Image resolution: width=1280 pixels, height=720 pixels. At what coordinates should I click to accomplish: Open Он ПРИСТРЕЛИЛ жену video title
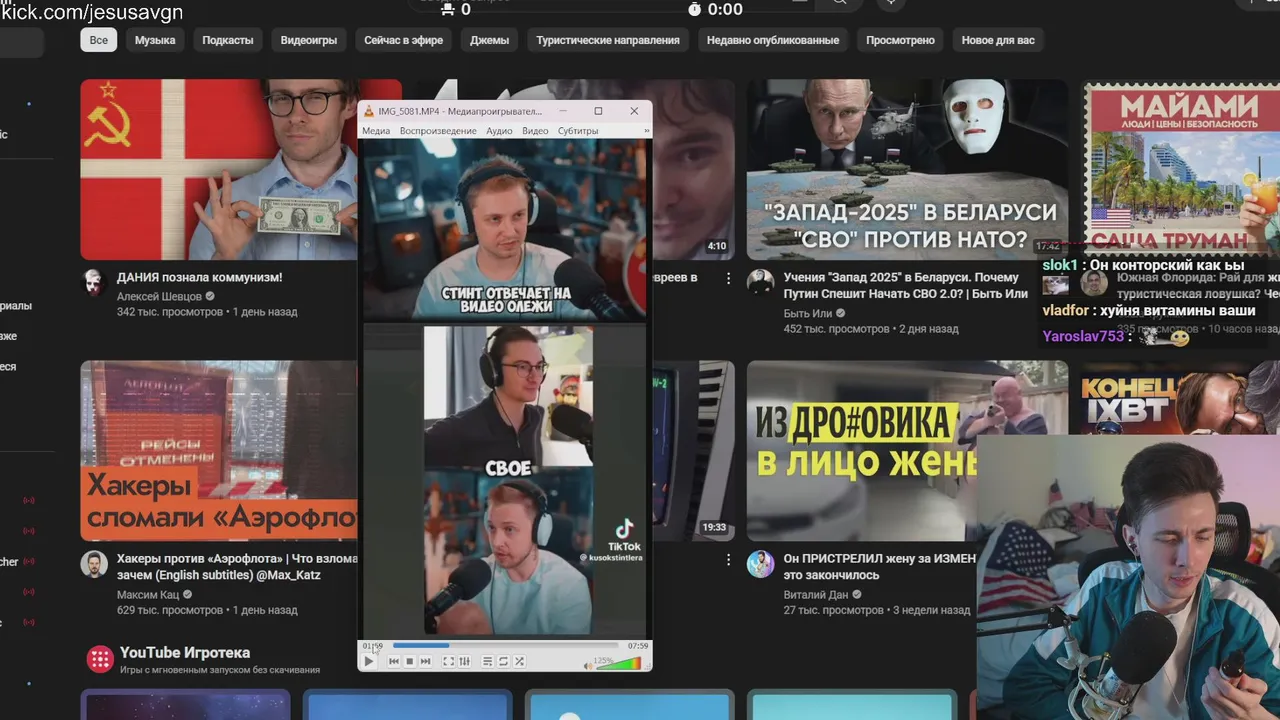(880, 567)
